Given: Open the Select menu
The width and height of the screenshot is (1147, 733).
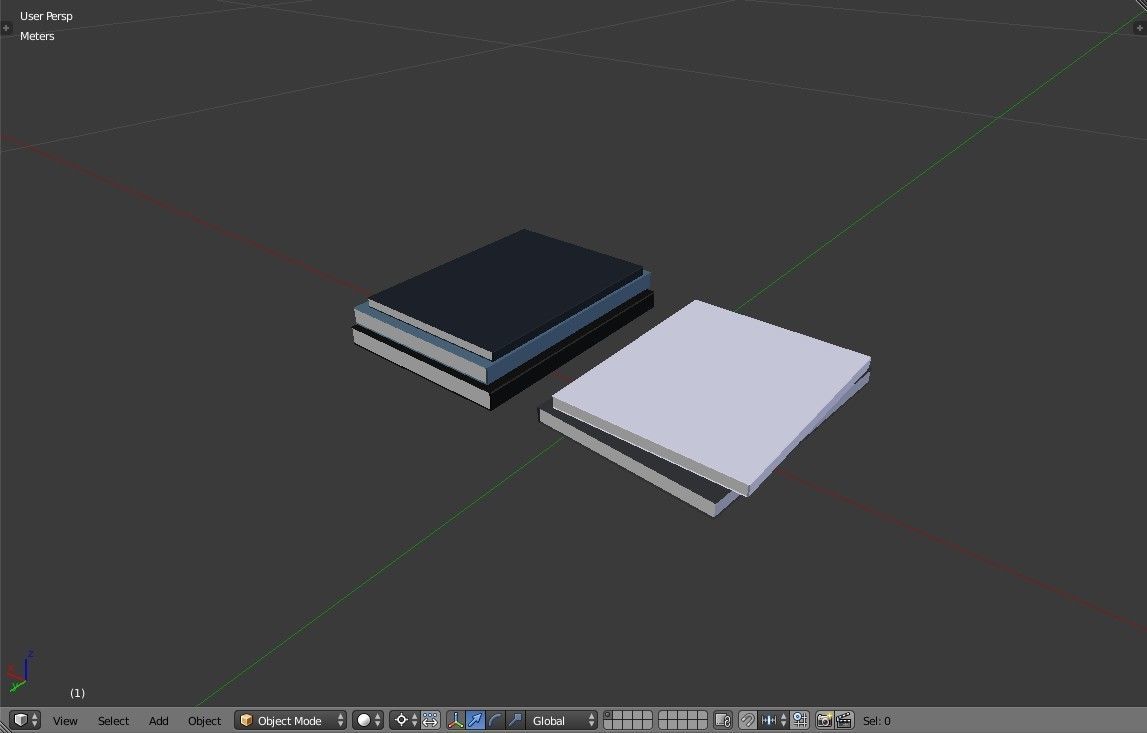Looking at the screenshot, I should pyautogui.click(x=113, y=721).
